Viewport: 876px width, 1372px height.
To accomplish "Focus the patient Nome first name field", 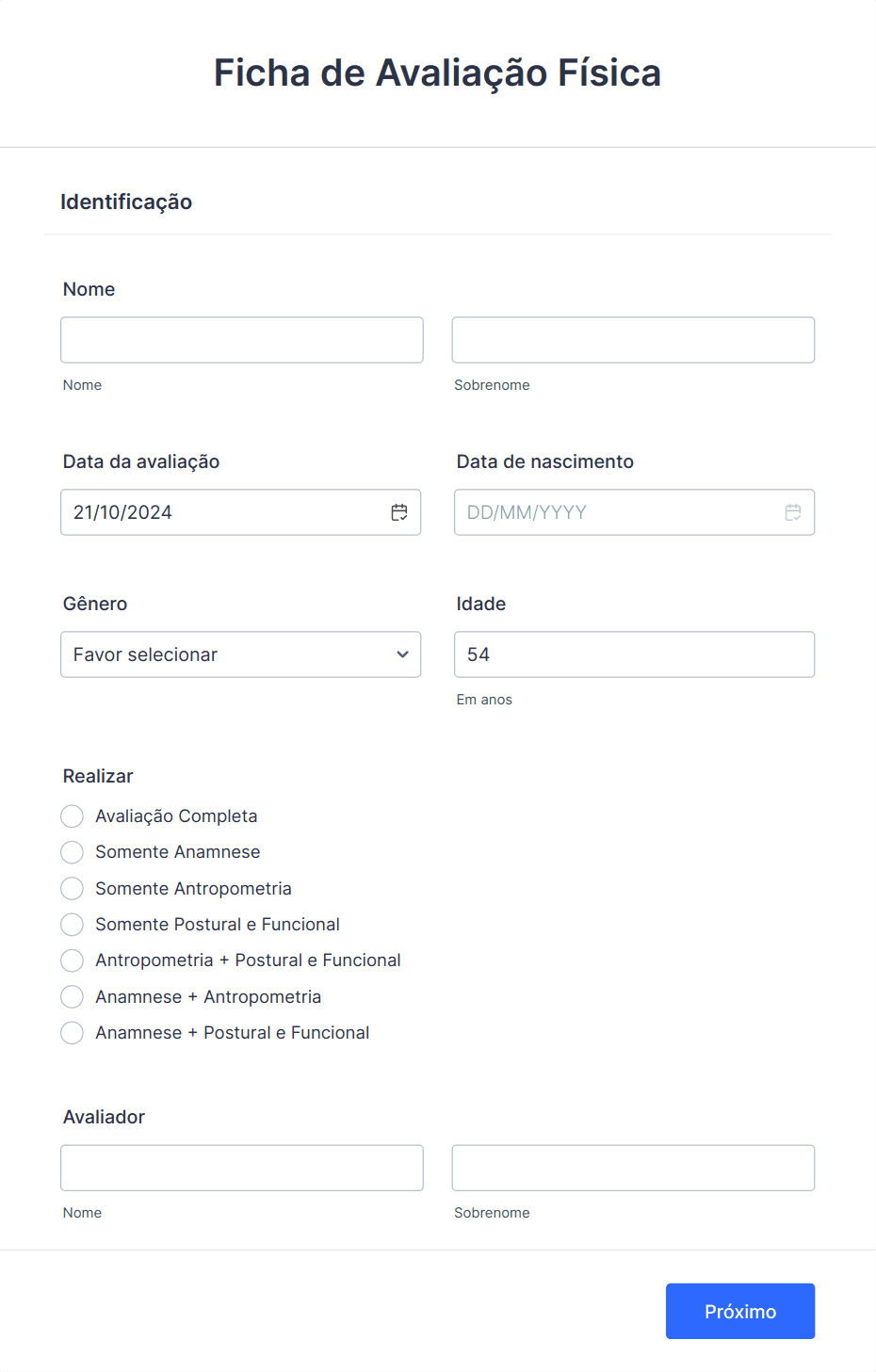I will tap(242, 340).
